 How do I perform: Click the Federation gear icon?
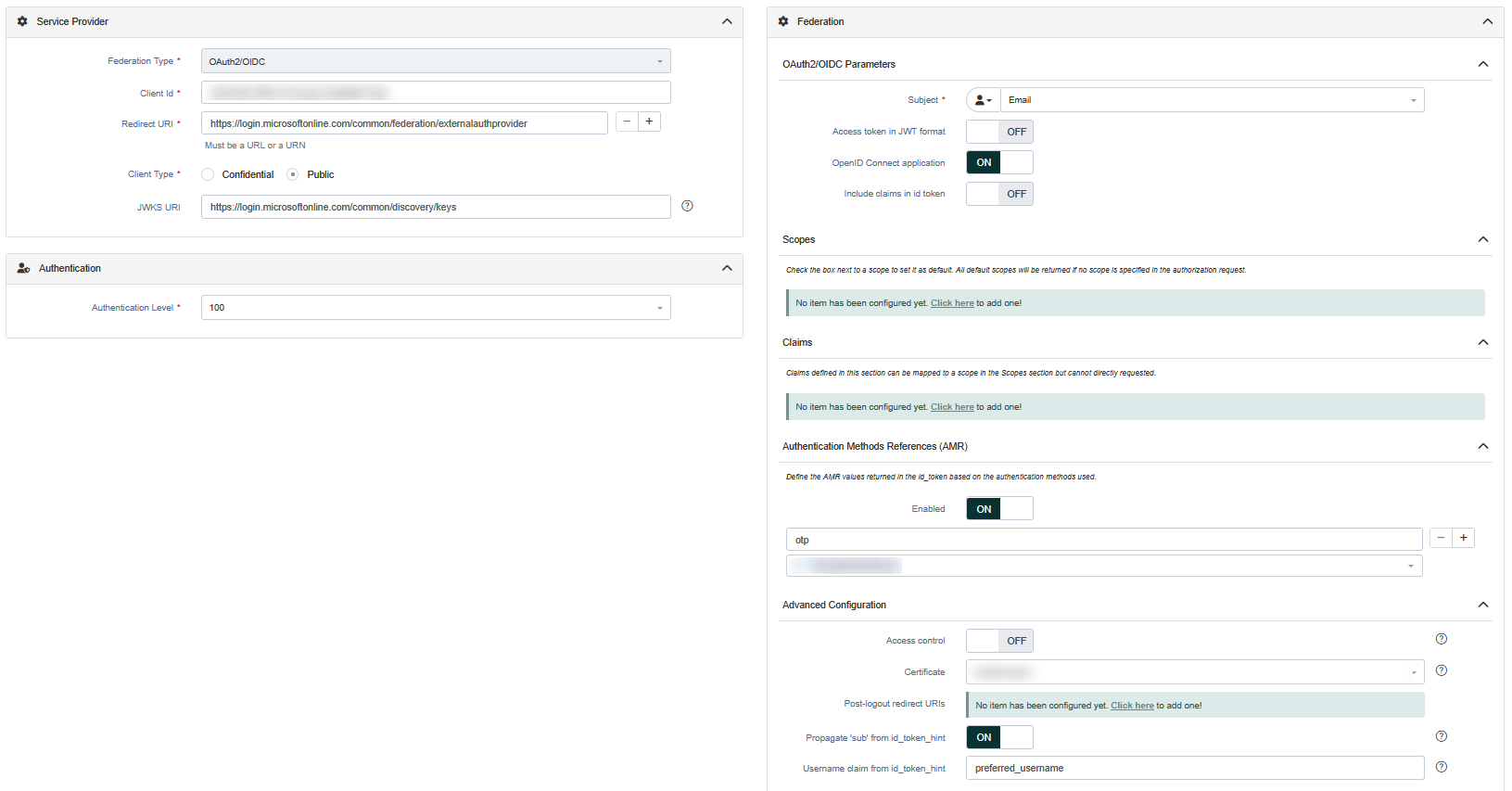783,21
